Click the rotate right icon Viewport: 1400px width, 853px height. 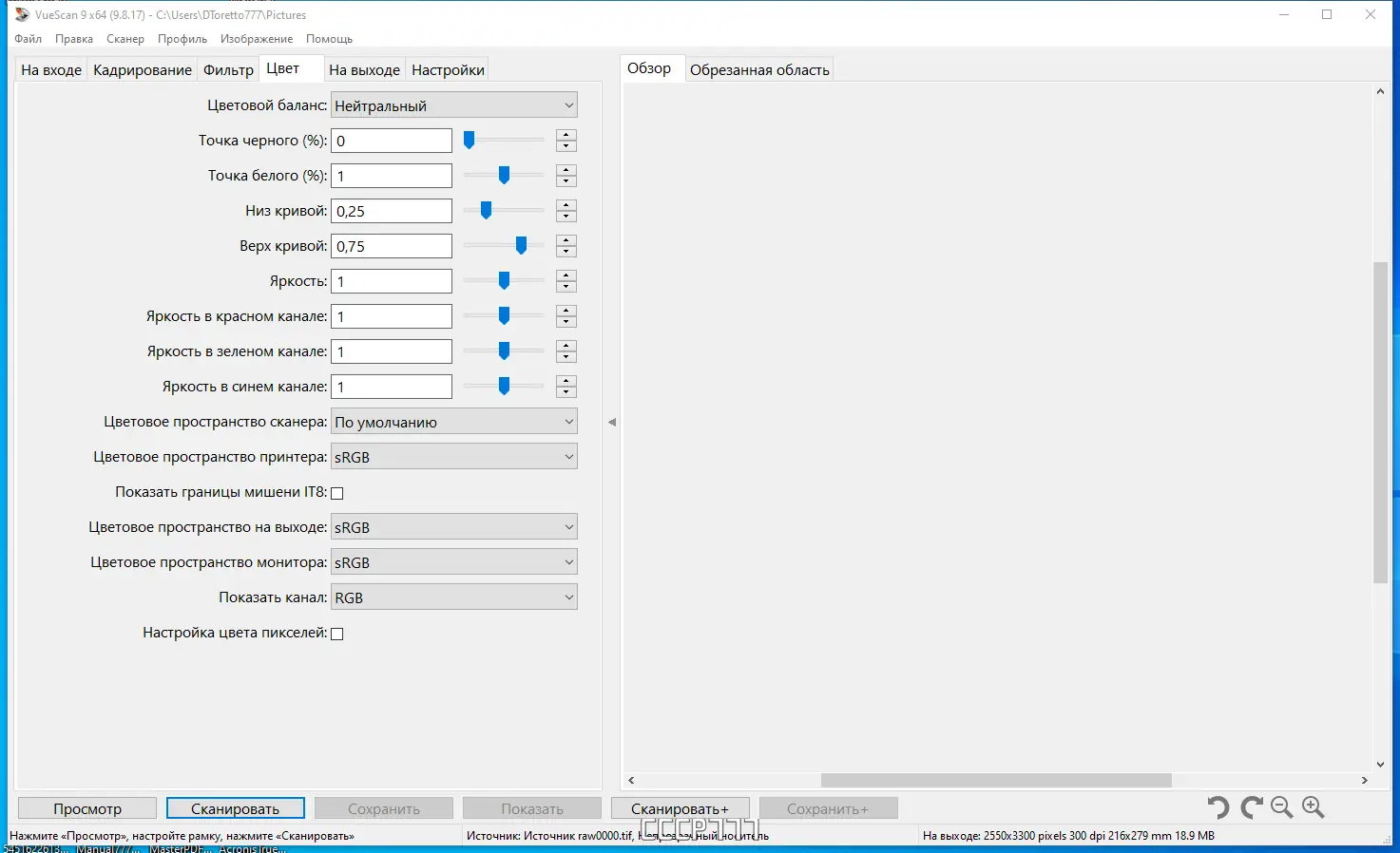1252,807
